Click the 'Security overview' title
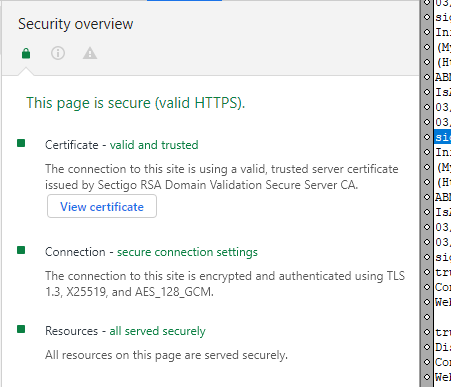 (76, 24)
